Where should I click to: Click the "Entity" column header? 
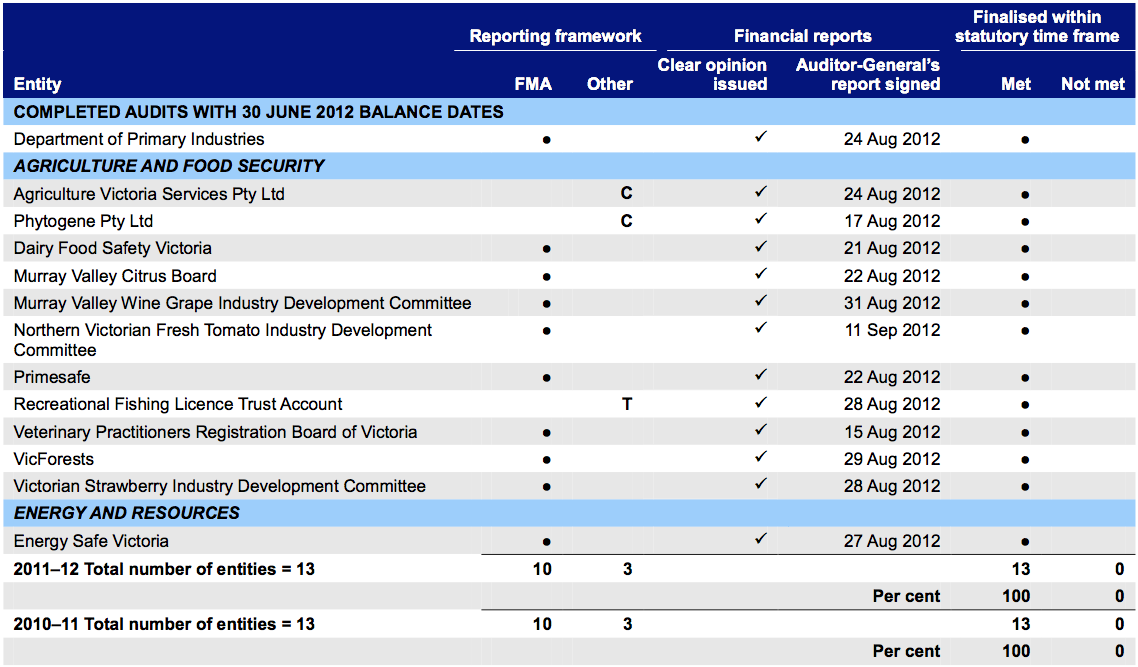37,84
